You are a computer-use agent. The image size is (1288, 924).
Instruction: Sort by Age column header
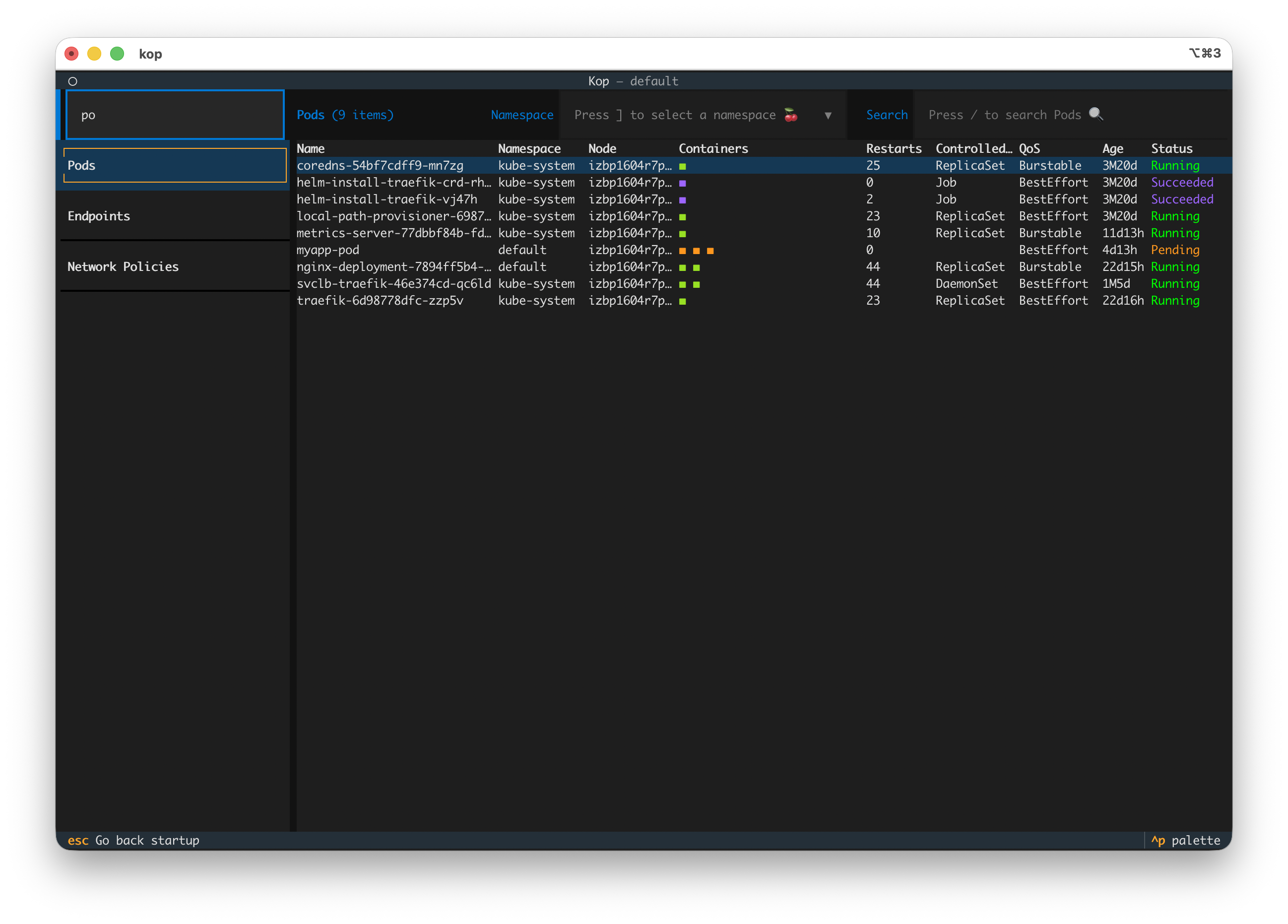[x=1112, y=149]
